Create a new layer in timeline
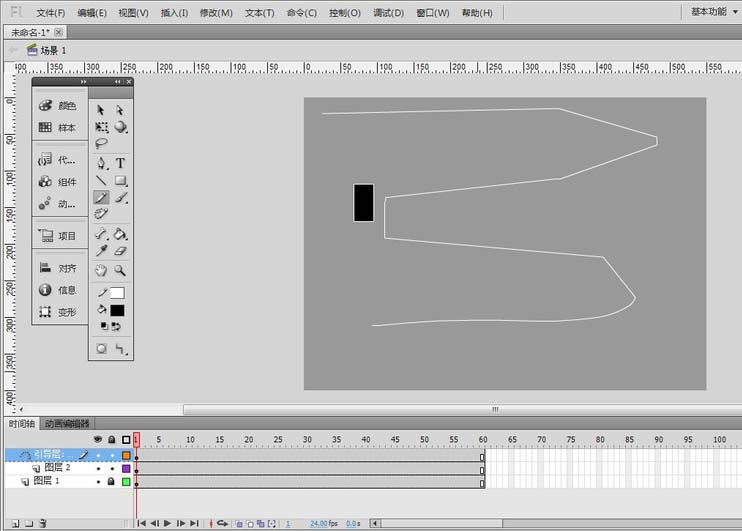The width and height of the screenshot is (742, 531). (15, 523)
